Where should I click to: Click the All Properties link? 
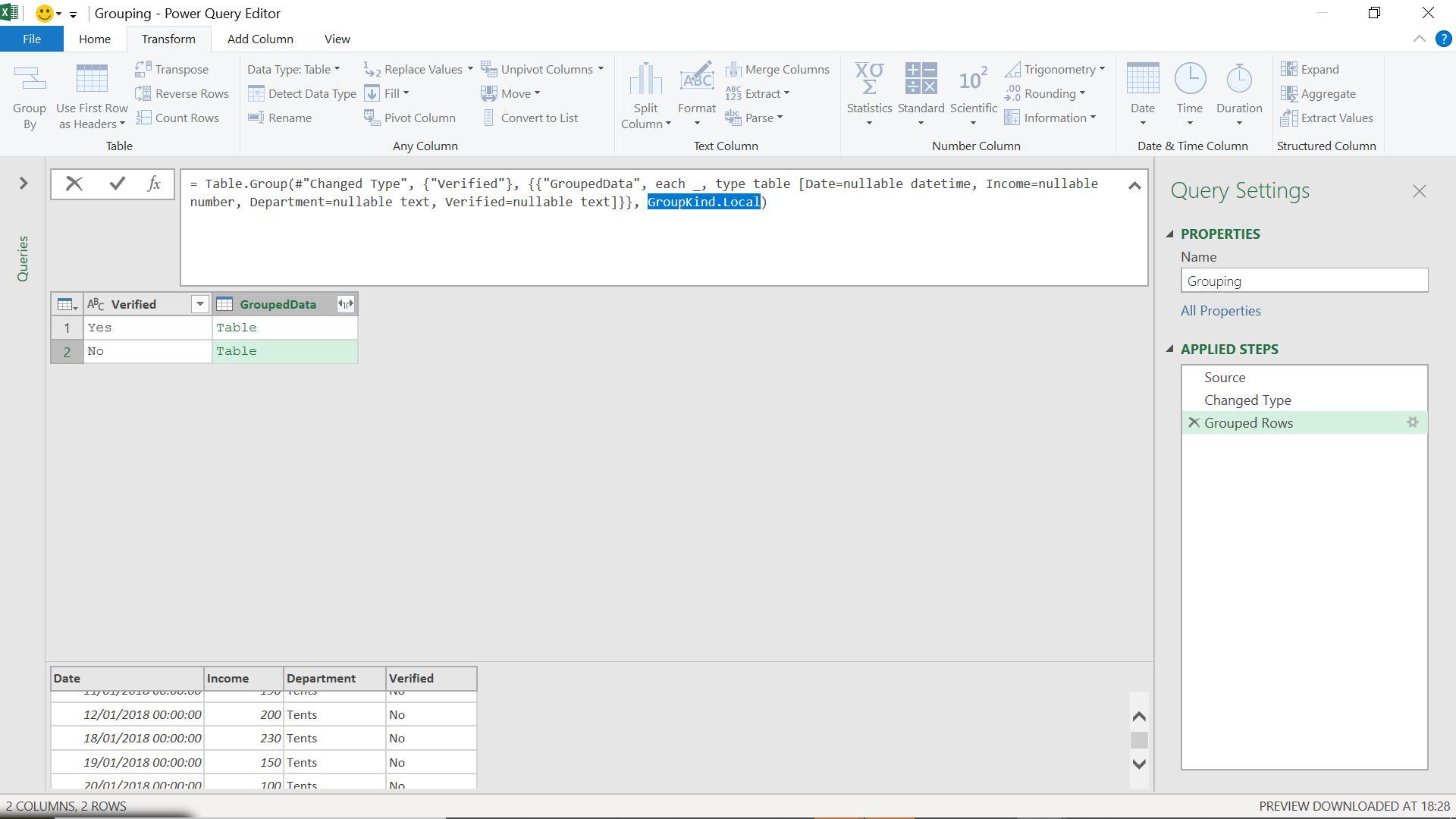[x=1220, y=310]
